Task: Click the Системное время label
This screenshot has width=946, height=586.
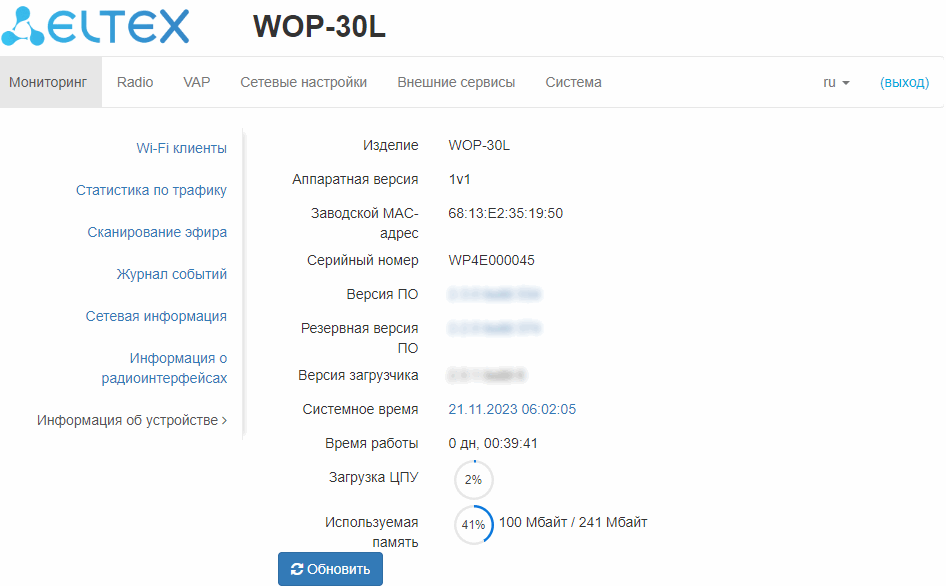Action: pos(360,409)
